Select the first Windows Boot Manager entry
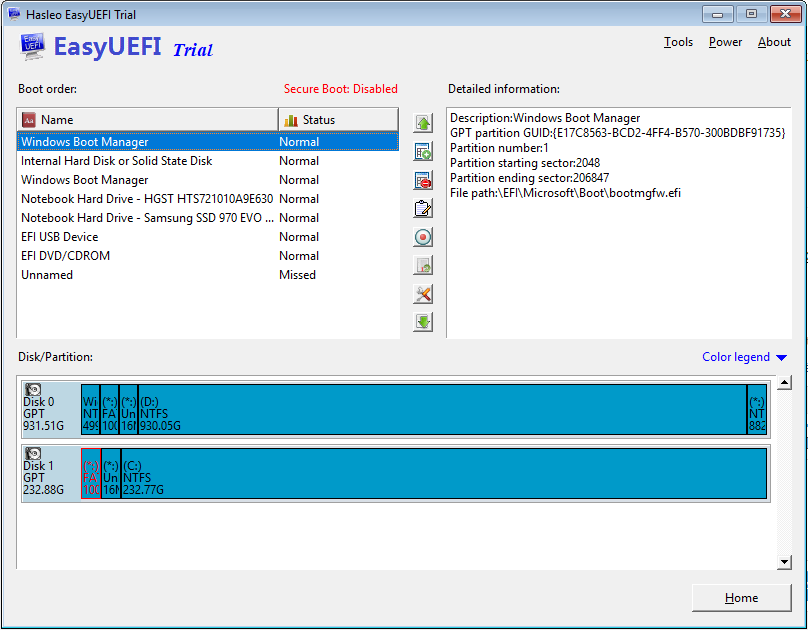The image size is (808, 630). pyautogui.click(x=208, y=142)
